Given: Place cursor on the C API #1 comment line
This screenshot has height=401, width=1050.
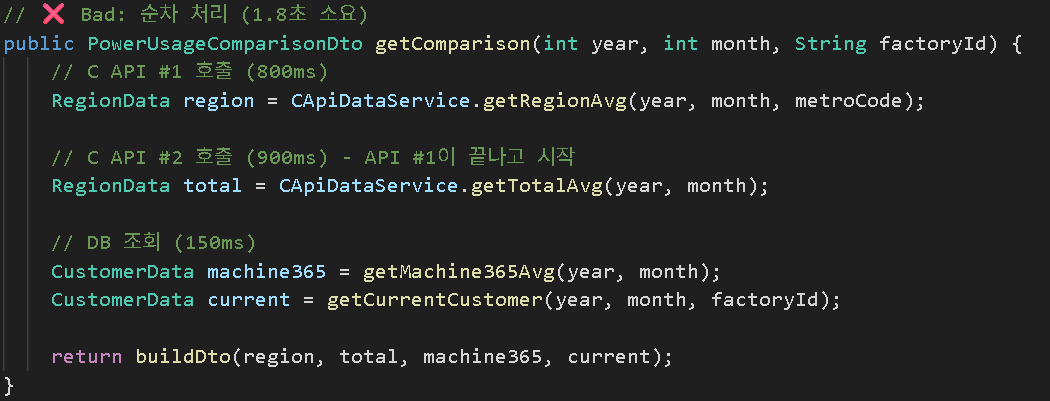Looking at the screenshot, I should click(190, 72).
